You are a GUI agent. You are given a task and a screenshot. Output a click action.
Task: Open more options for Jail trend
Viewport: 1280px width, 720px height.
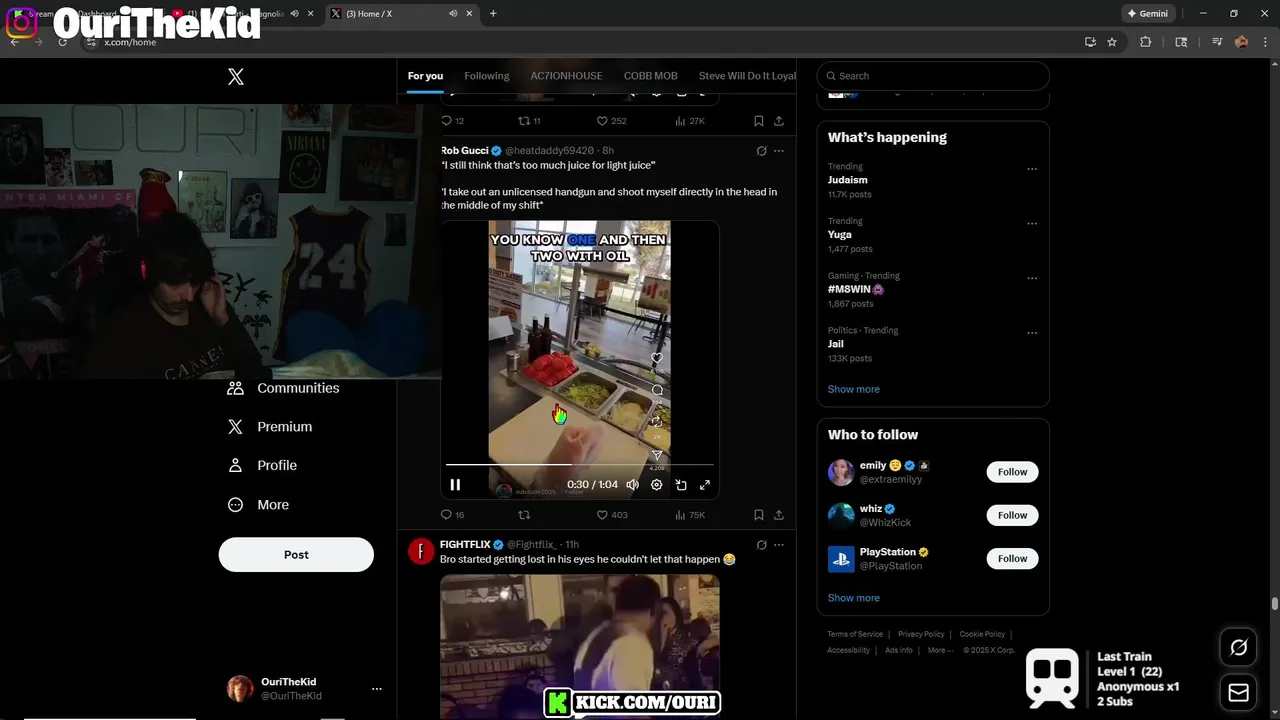(1032, 333)
